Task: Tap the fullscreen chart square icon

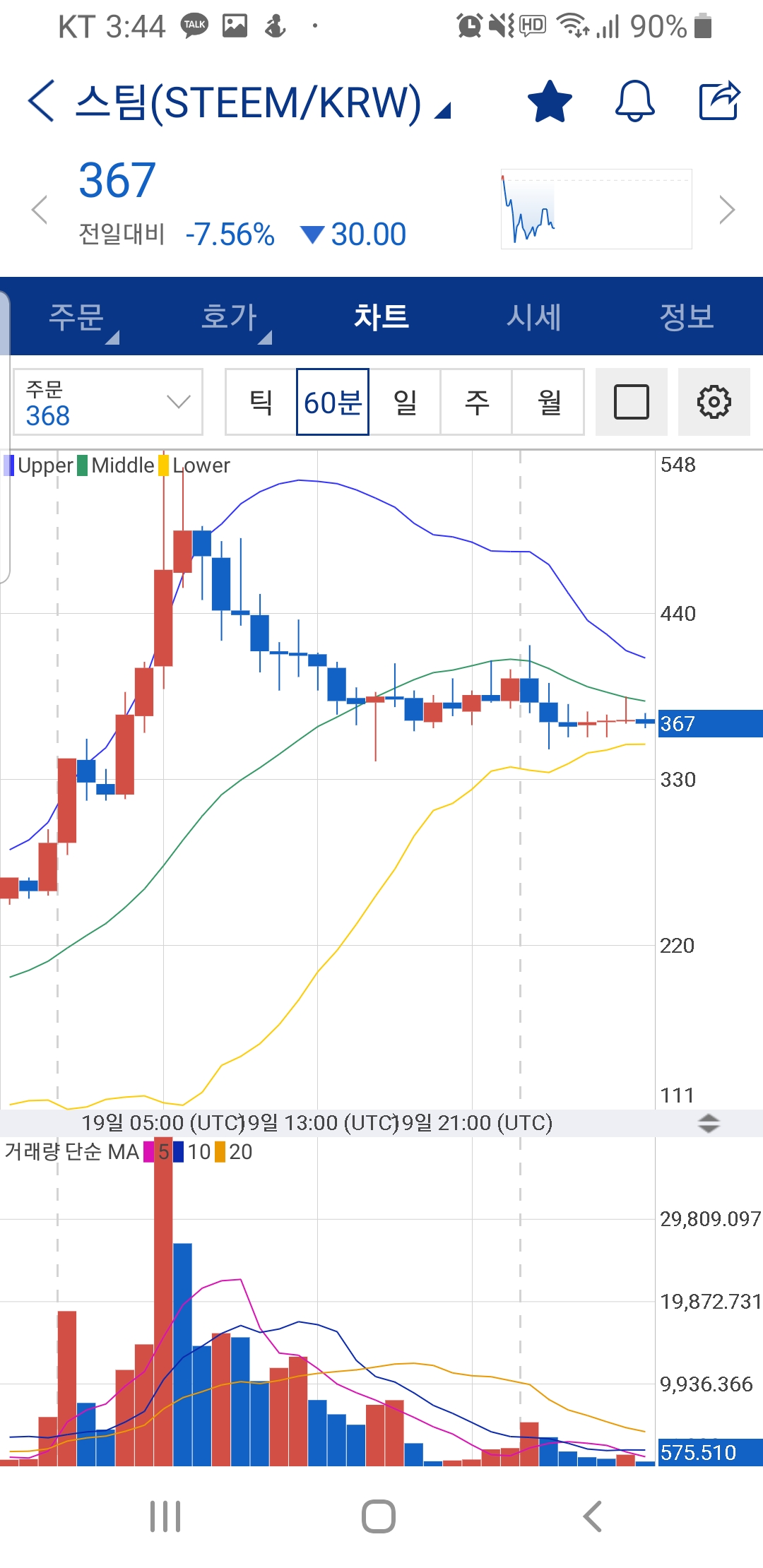Action: coord(632,402)
